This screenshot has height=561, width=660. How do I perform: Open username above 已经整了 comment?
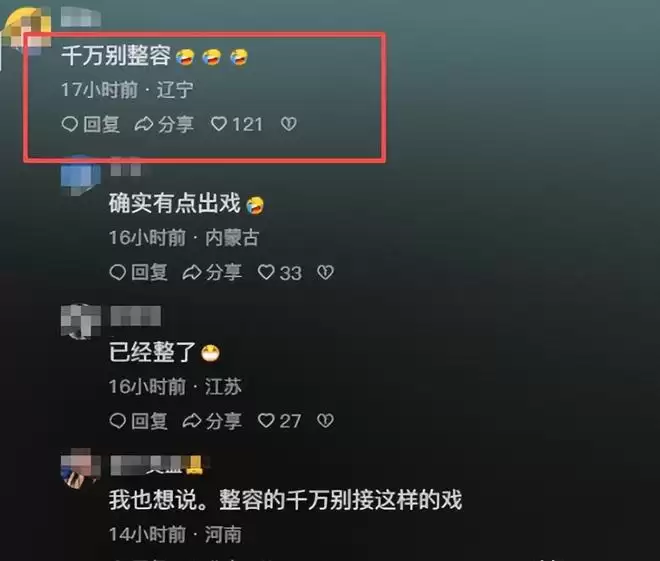[x=136, y=316]
